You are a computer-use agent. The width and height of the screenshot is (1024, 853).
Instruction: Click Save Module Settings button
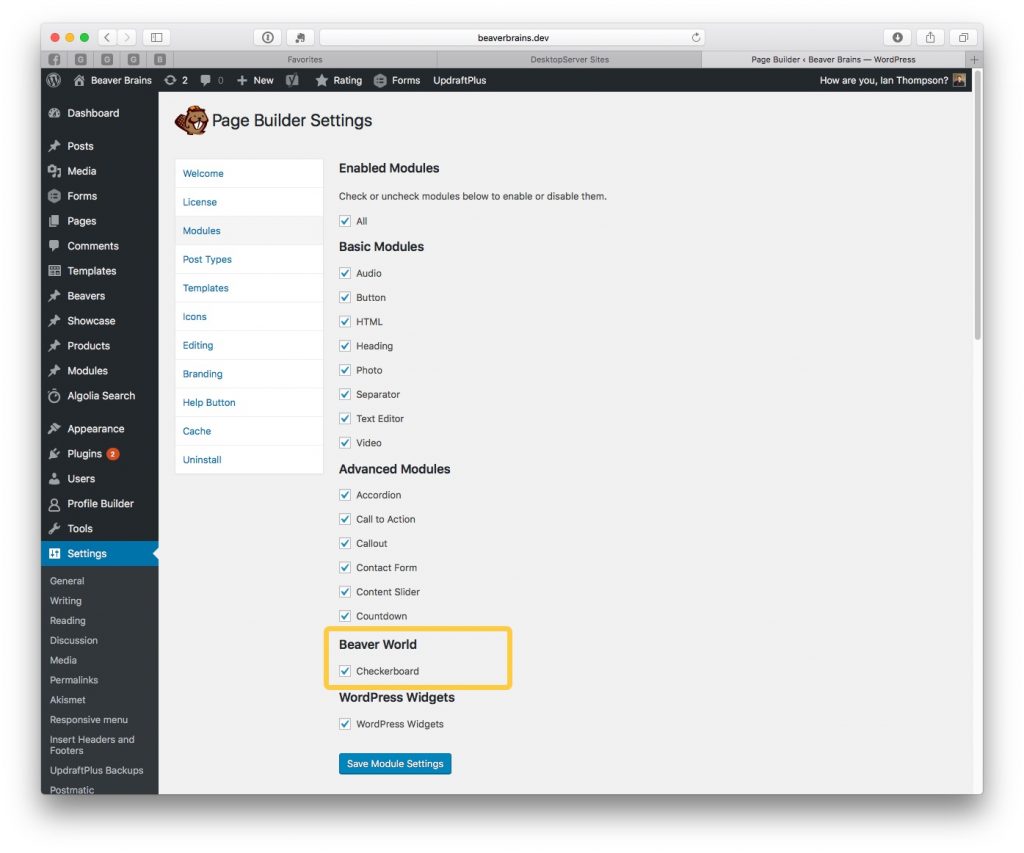395,764
